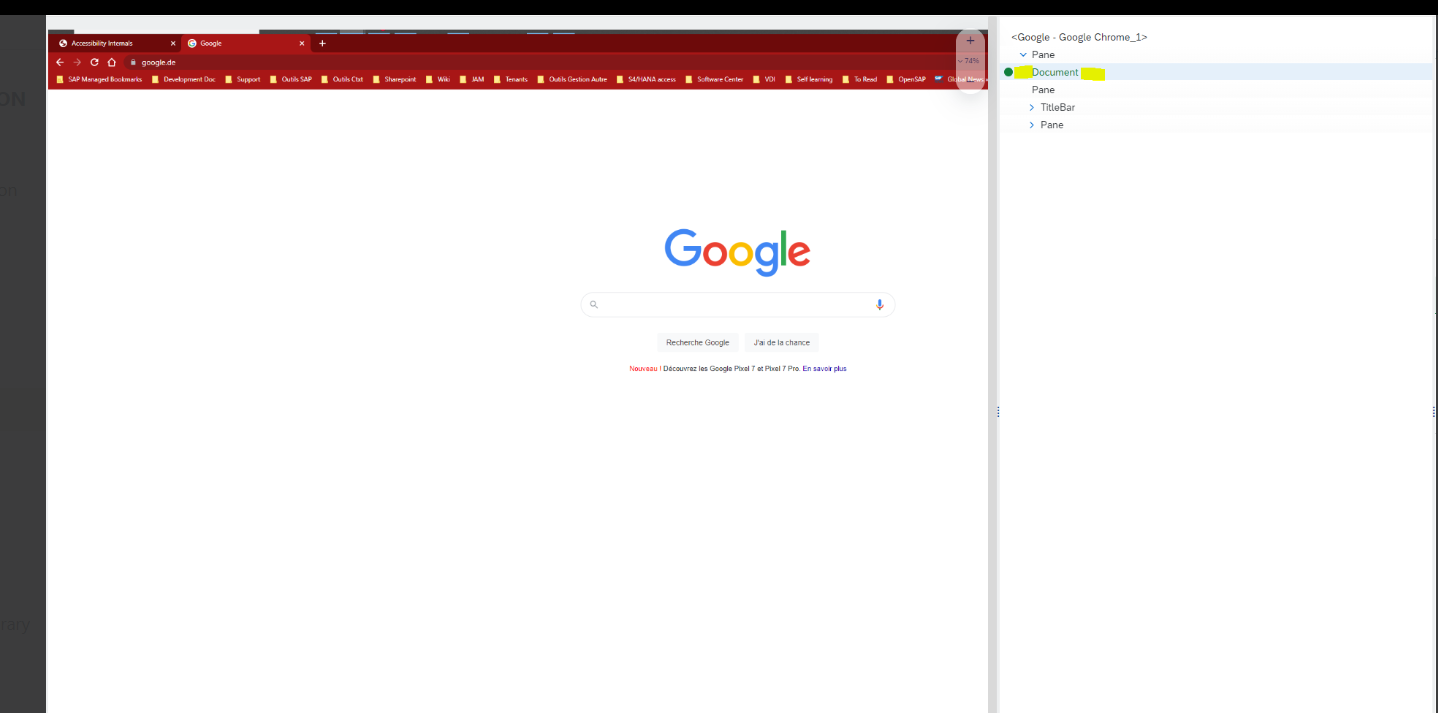This screenshot has height=713, width=1438.
Task: Open the 74% zoom level dropdown
Action: [x=969, y=61]
